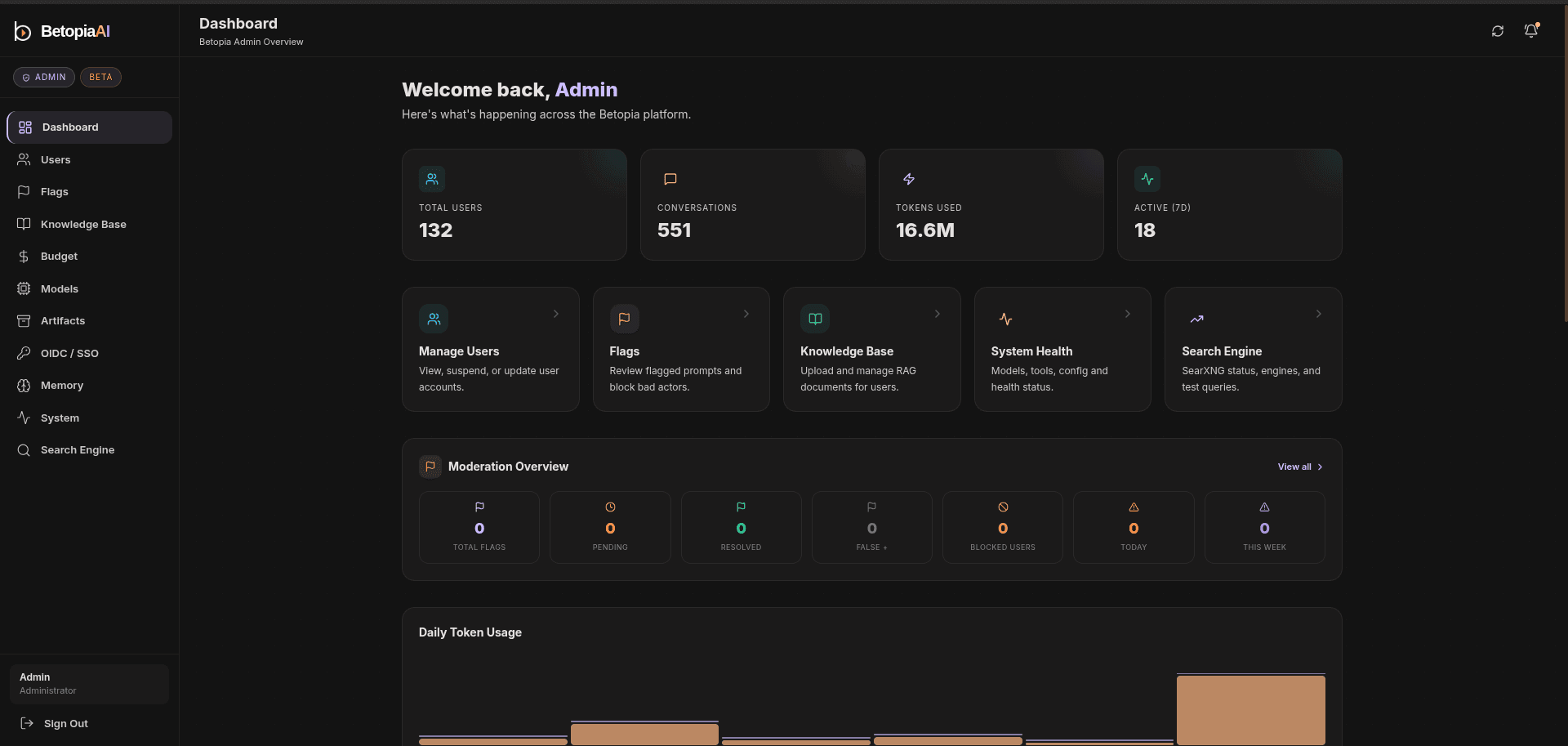
Task: Click the Admin Administrator profile card
Action: [90, 684]
